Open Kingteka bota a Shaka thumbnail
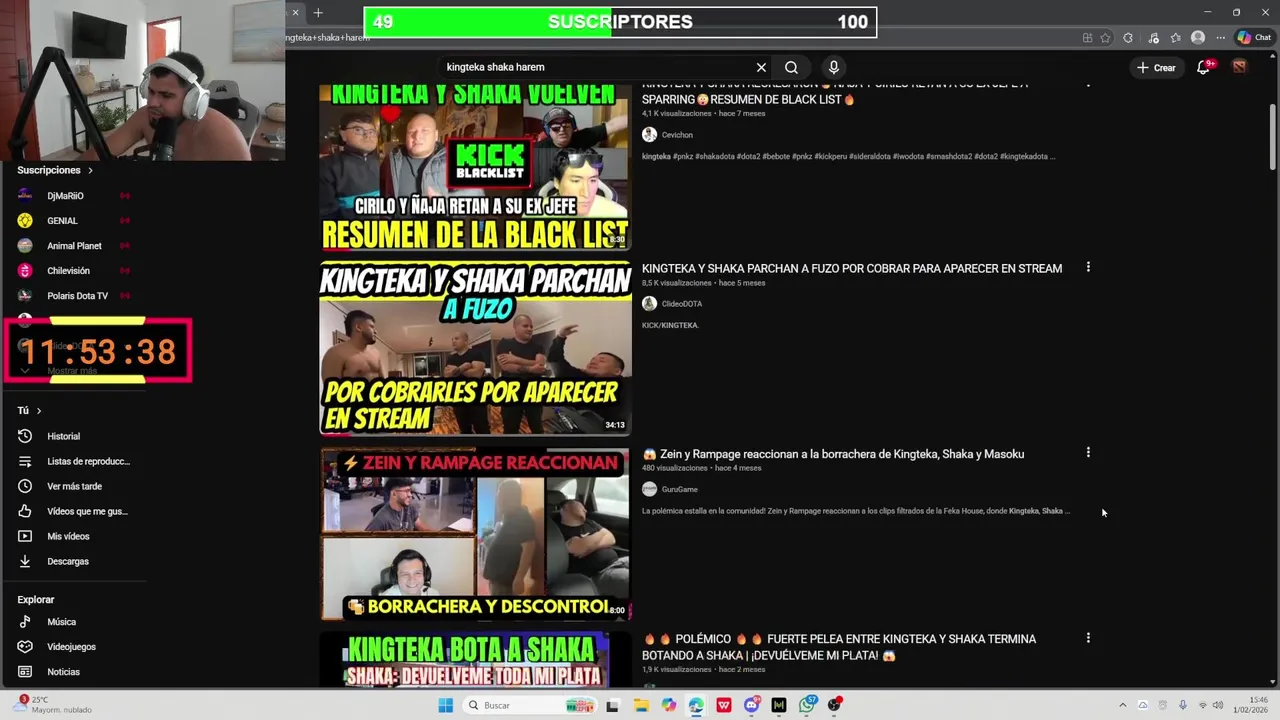The width and height of the screenshot is (1280, 720). (x=475, y=659)
